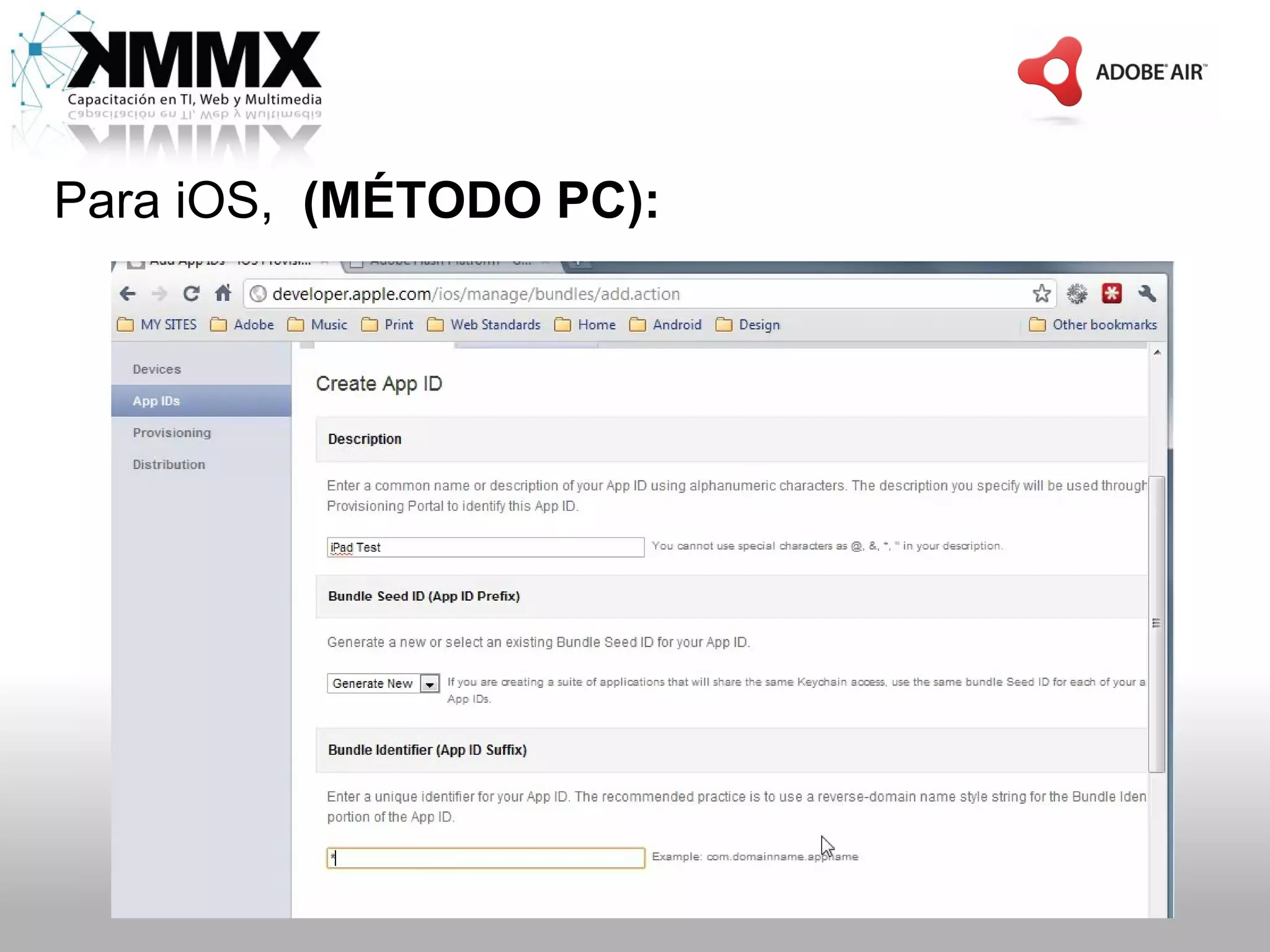Click the scrollbar up arrow

[1157, 353]
